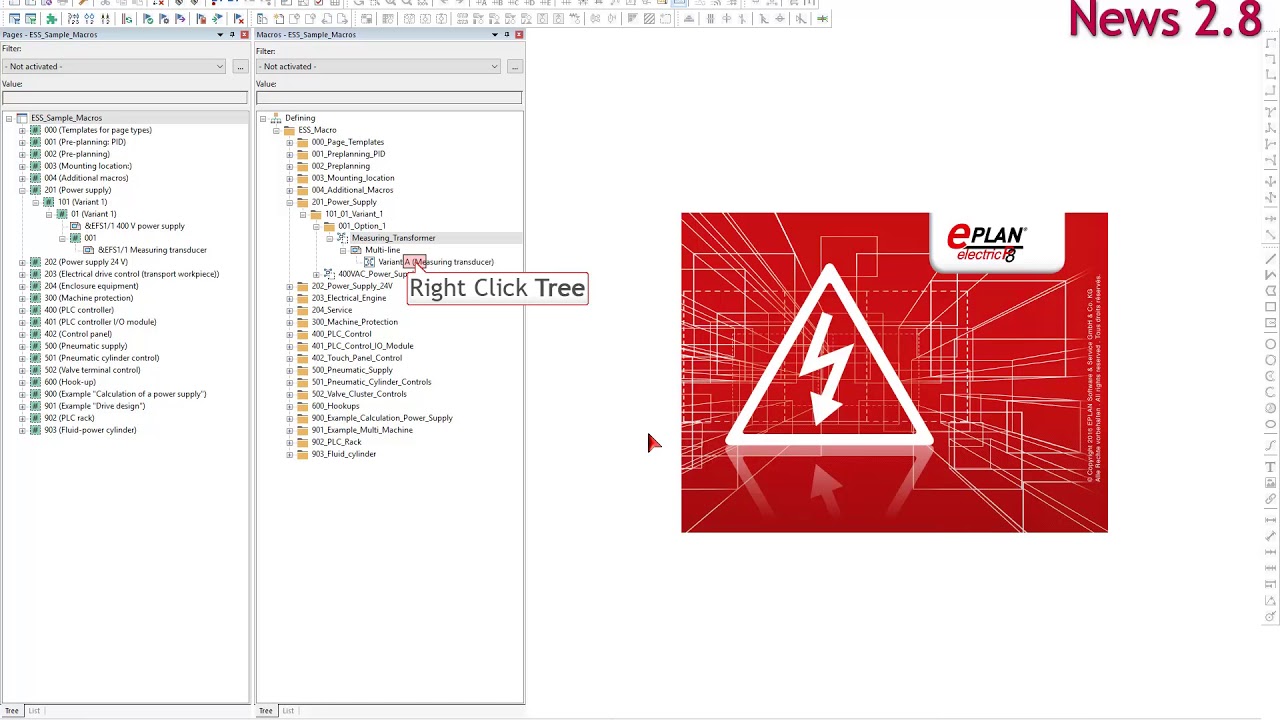Pin the Pages - ESS_Sample_Macros panel
Image resolution: width=1280 pixels, height=720 pixels.
[x=232, y=35]
